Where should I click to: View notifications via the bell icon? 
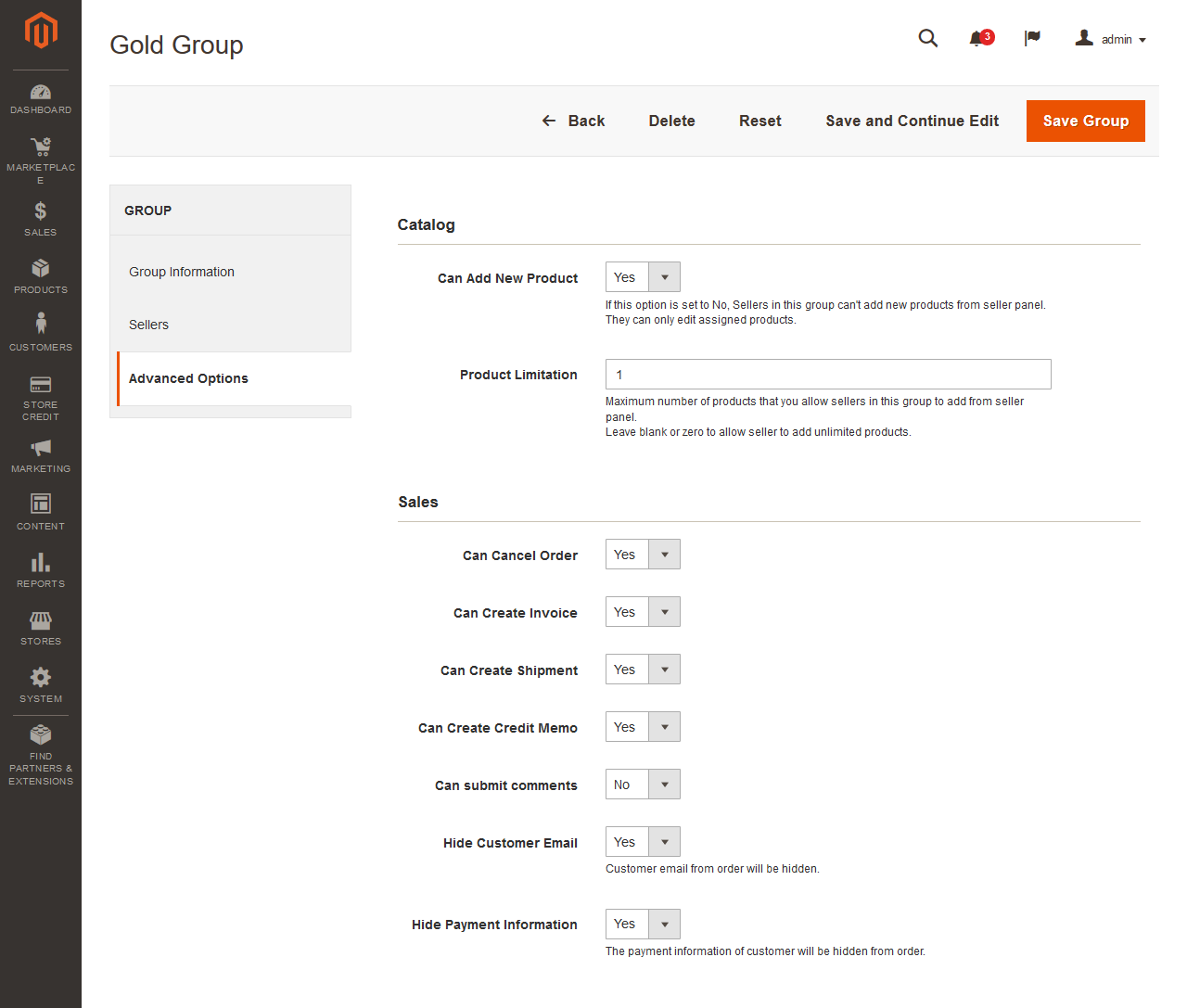(978, 38)
